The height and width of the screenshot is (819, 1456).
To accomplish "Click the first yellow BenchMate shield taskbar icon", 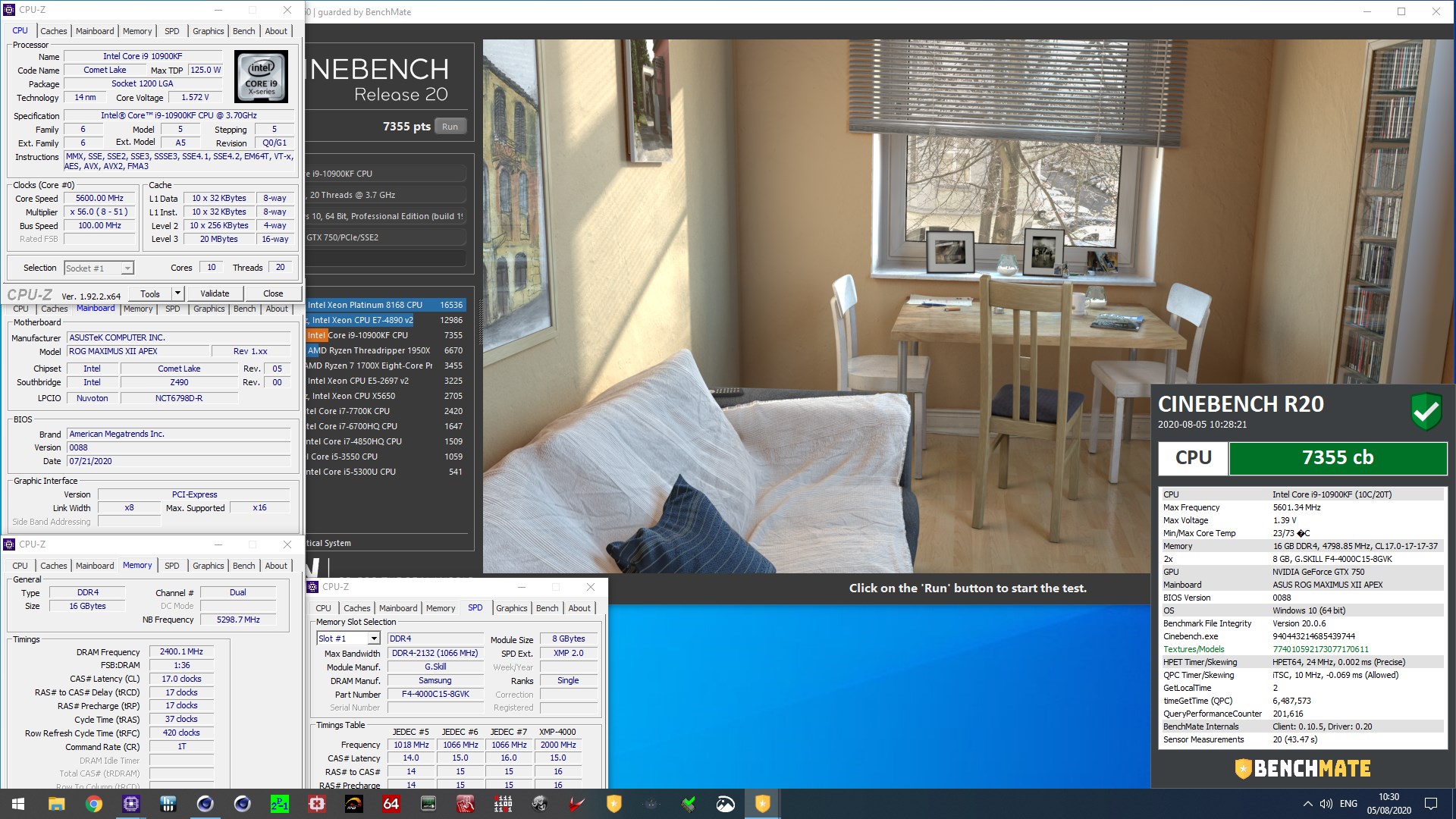I will pos(613,804).
